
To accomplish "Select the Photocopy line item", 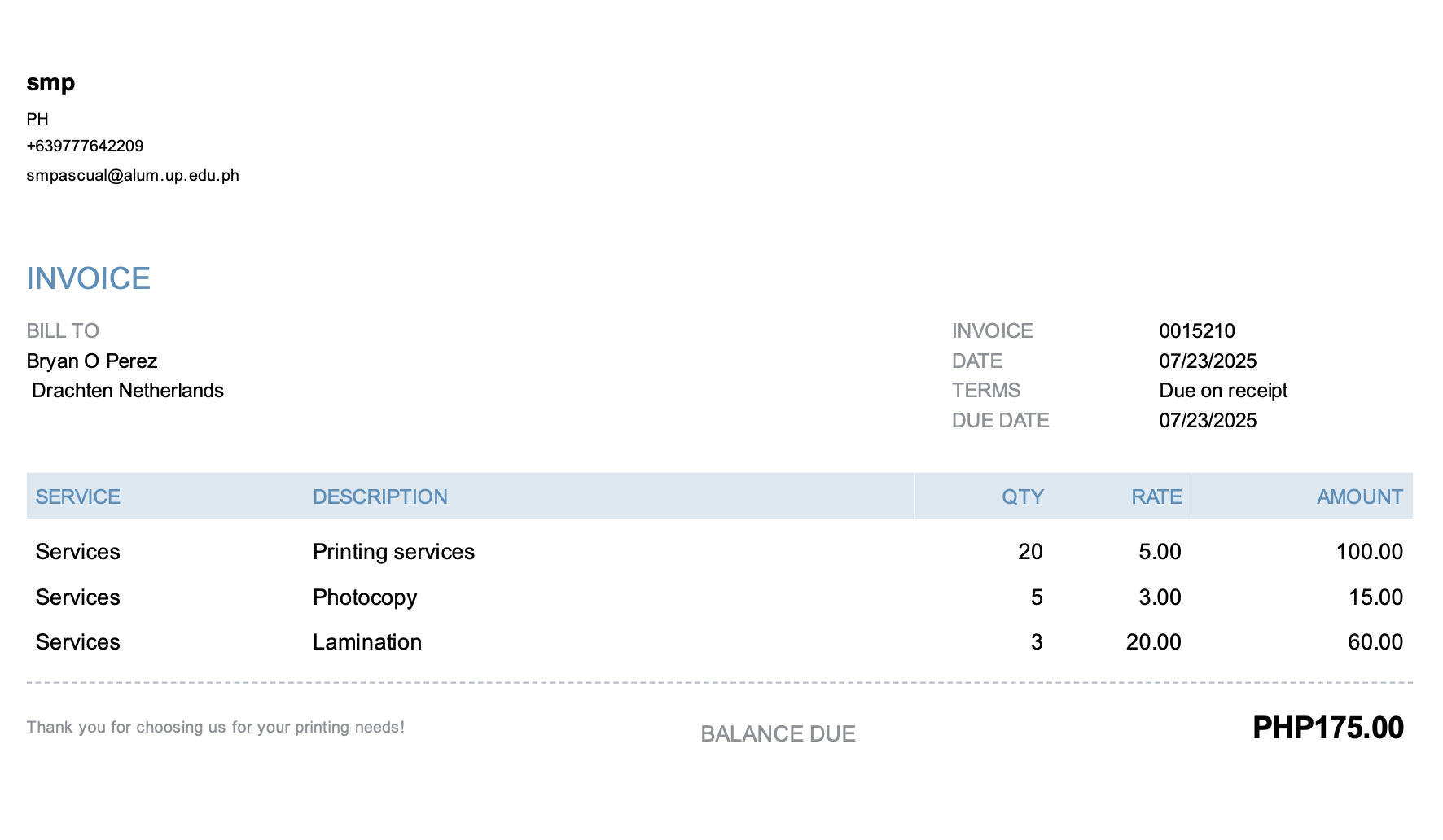I will [365, 597].
